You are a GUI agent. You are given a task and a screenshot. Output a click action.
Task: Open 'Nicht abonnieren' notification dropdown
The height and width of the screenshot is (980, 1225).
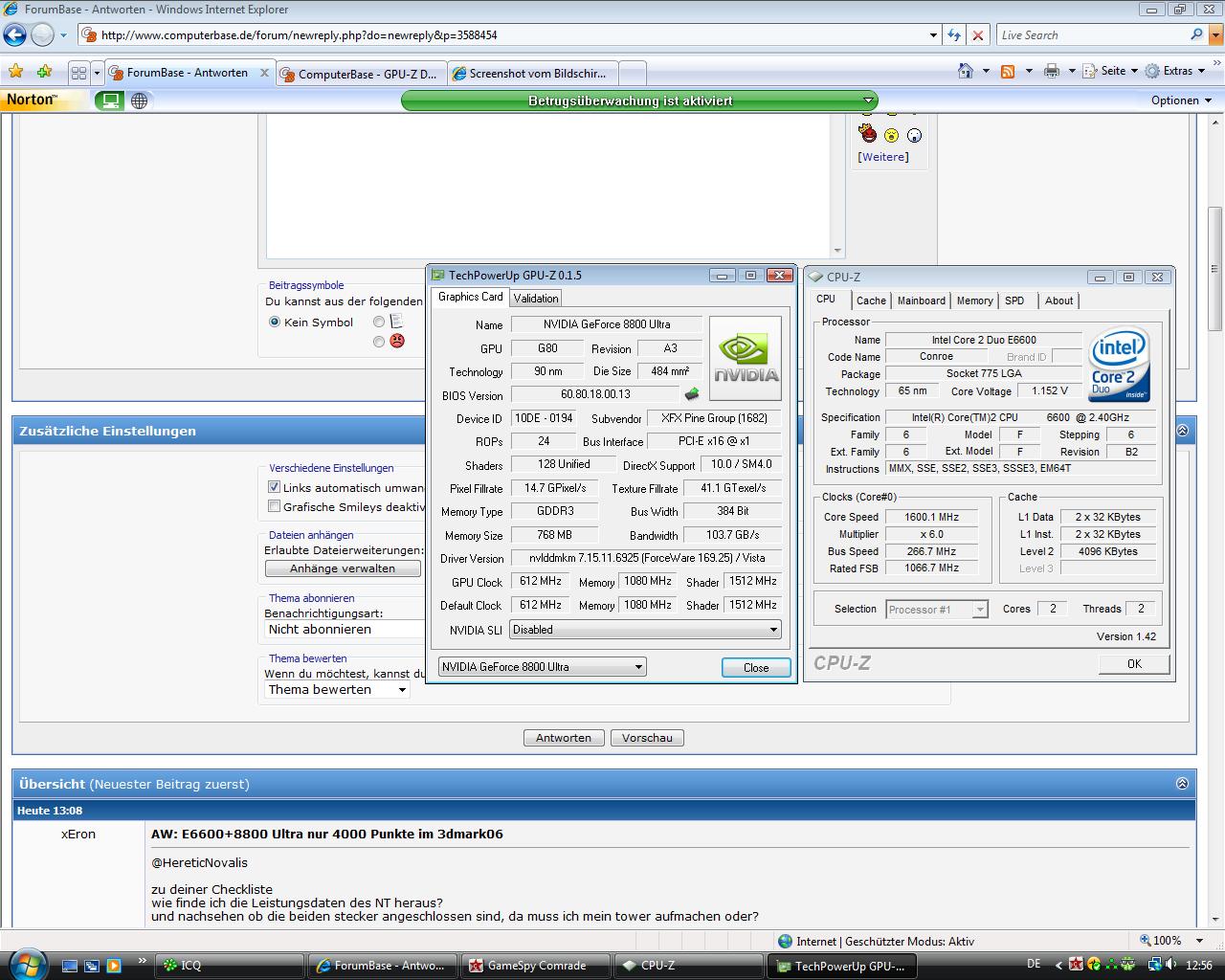(345, 629)
